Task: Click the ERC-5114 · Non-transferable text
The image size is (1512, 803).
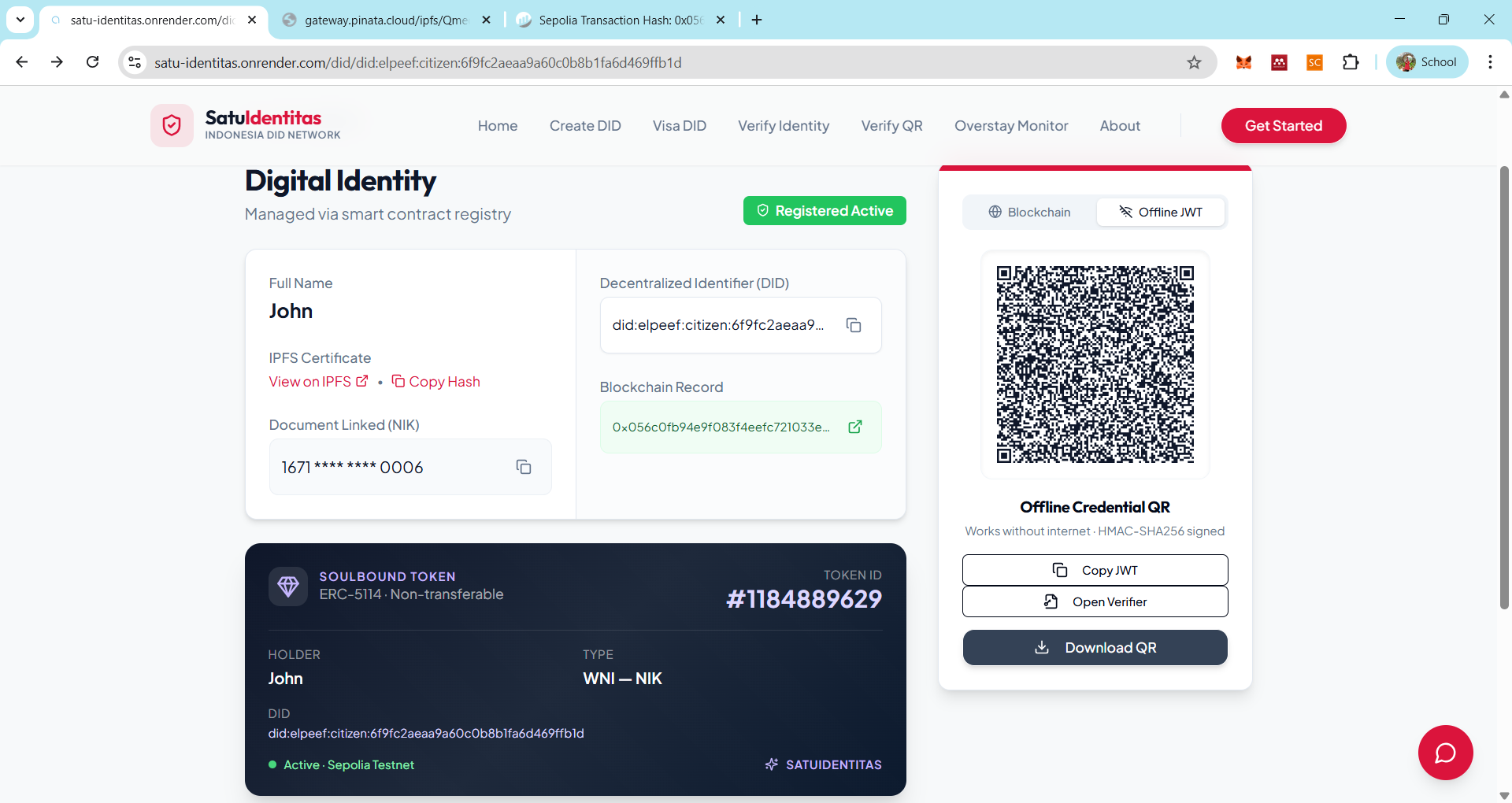Action: click(411, 594)
